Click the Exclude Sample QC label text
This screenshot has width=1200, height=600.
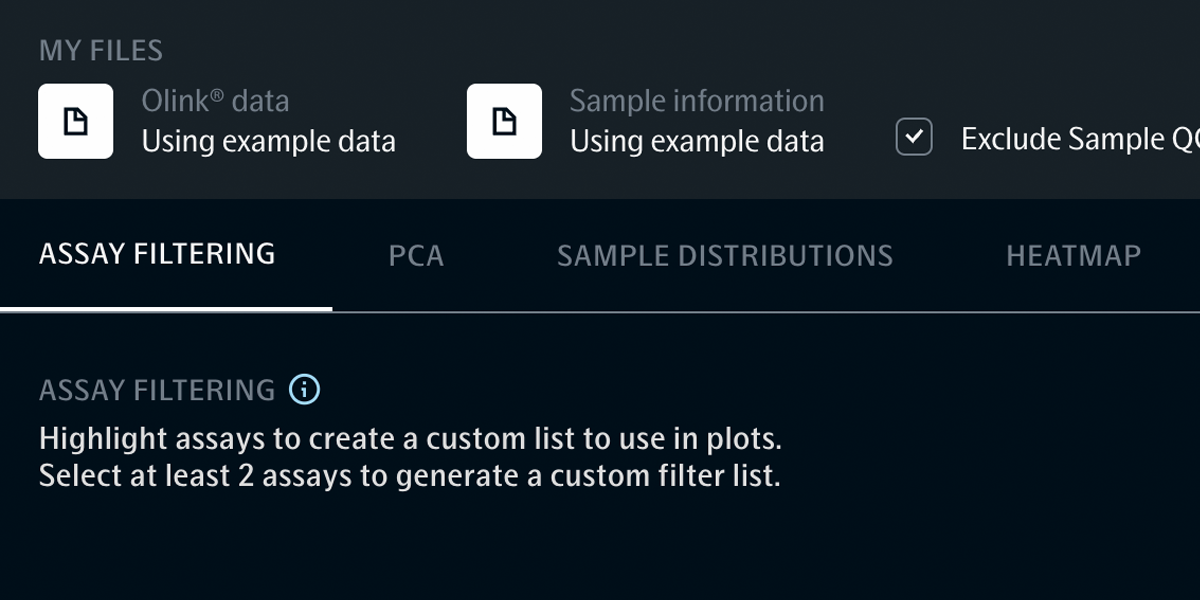(x=1080, y=139)
